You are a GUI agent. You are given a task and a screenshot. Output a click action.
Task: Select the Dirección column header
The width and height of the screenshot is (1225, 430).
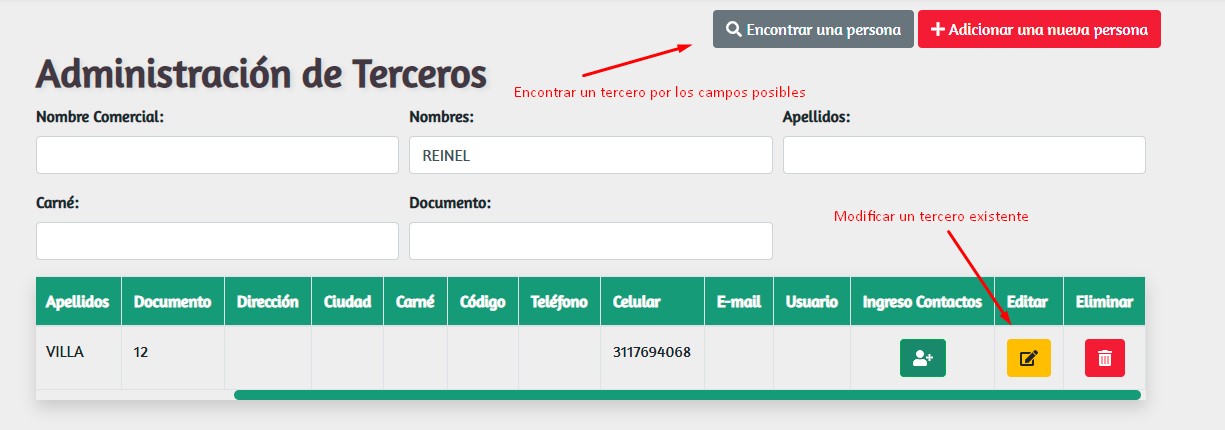[x=267, y=302]
